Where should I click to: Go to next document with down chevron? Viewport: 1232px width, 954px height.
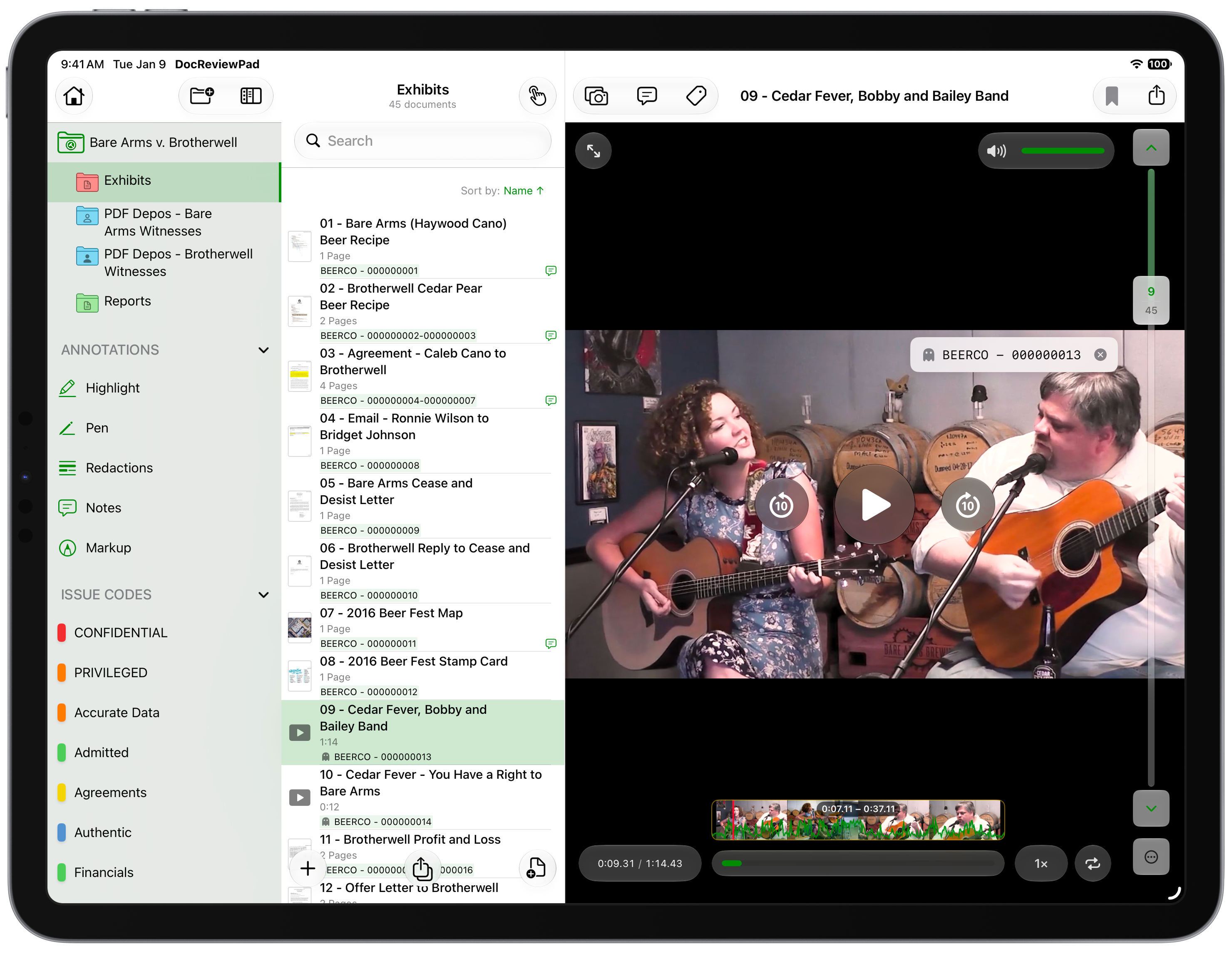(x=1151, y=808)
